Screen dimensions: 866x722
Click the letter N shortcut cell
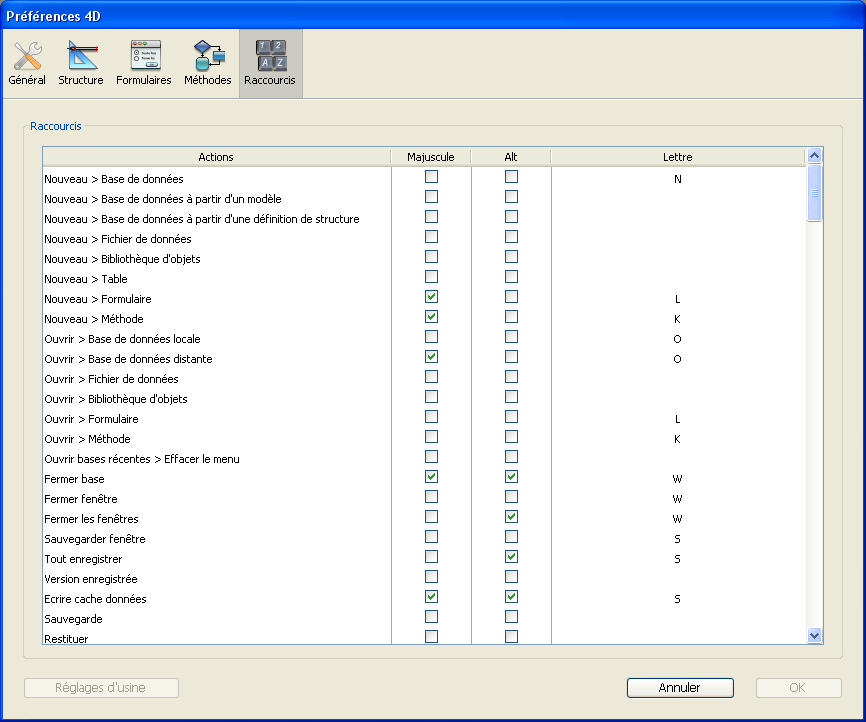click(677, 179)
